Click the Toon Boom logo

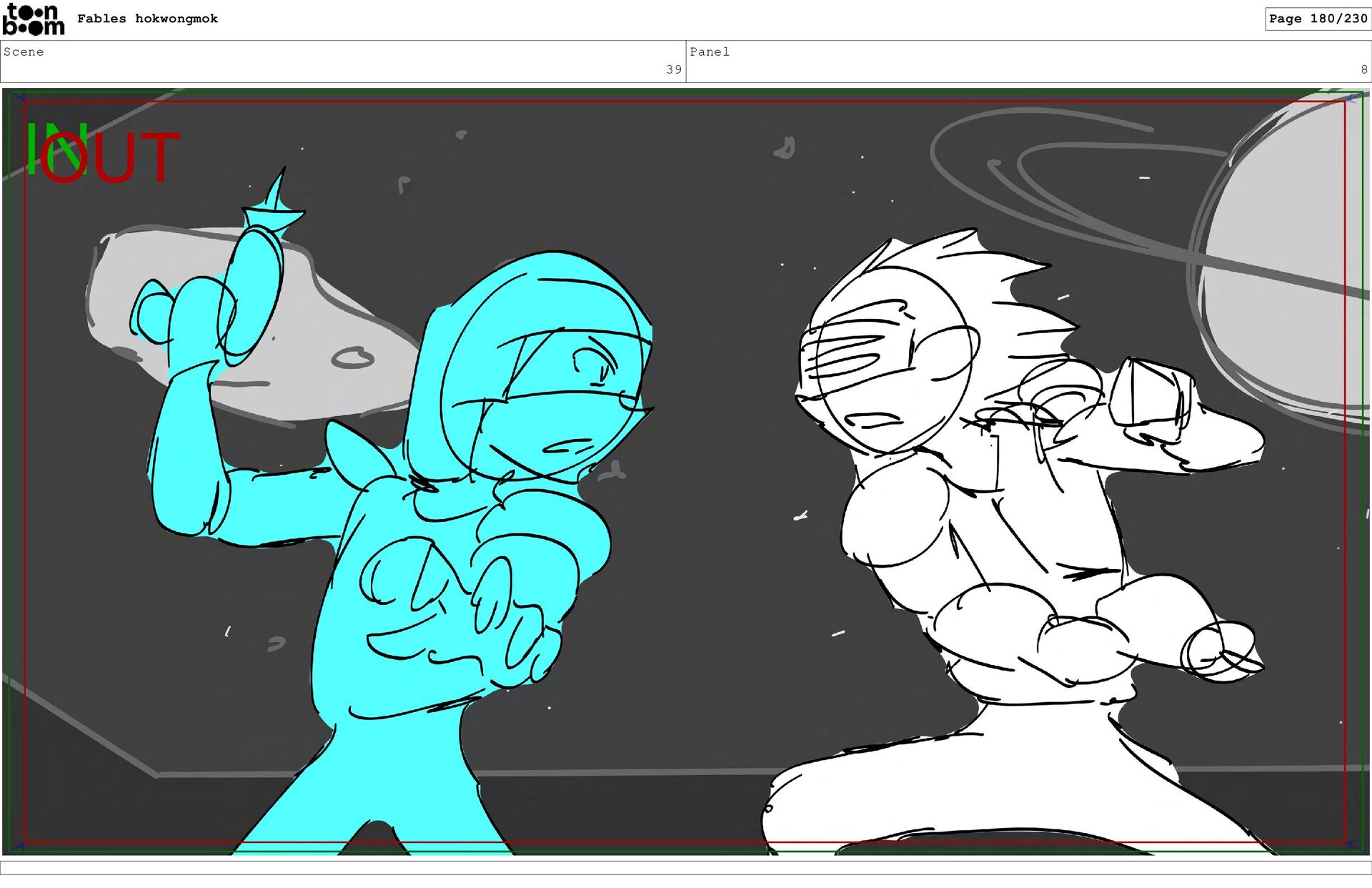pyautogui.click(x=33, y=19)
